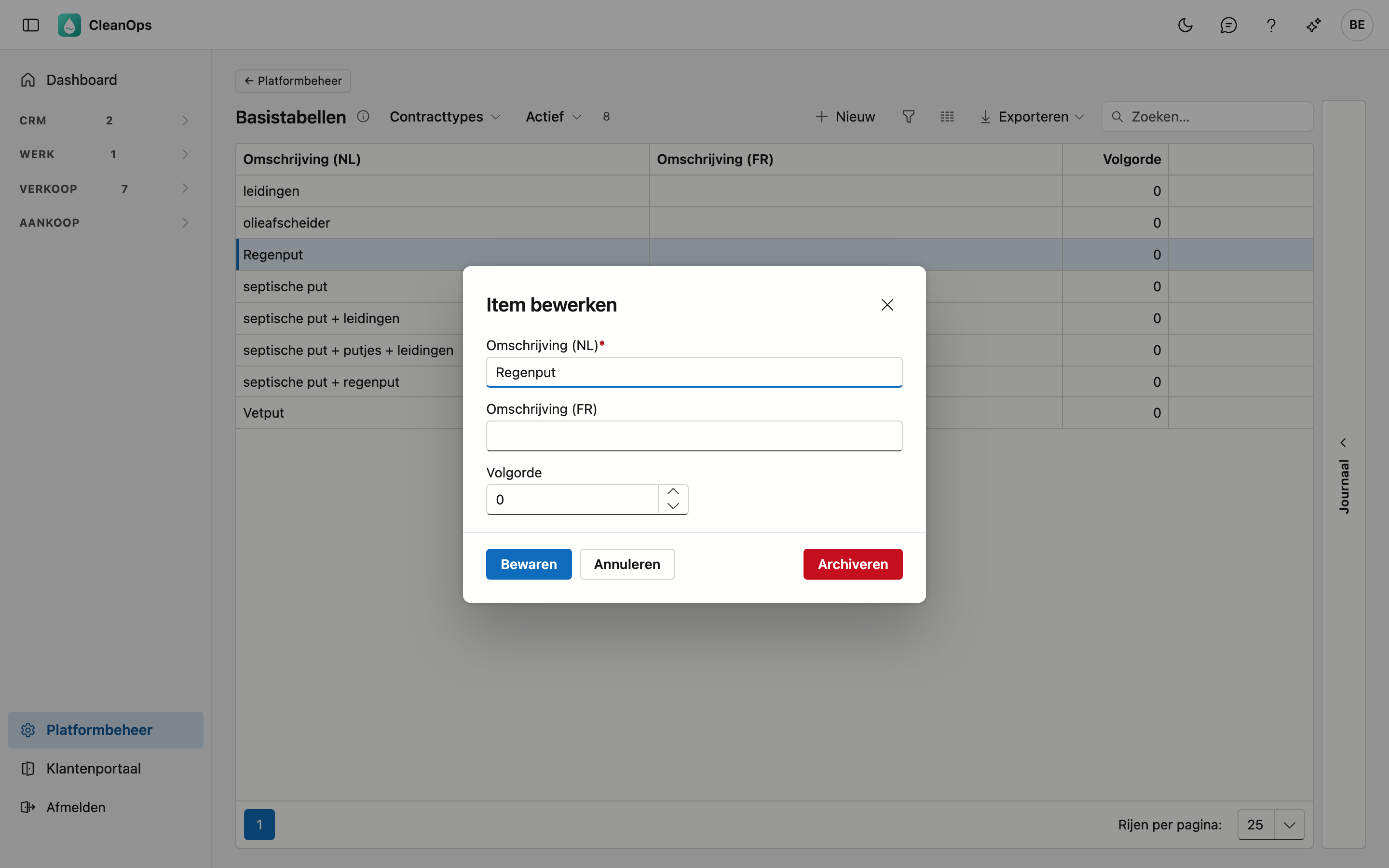This screenshot has height=868, width=1389.
Task: Open the chat messages icon
Action: pos(1228,25)
